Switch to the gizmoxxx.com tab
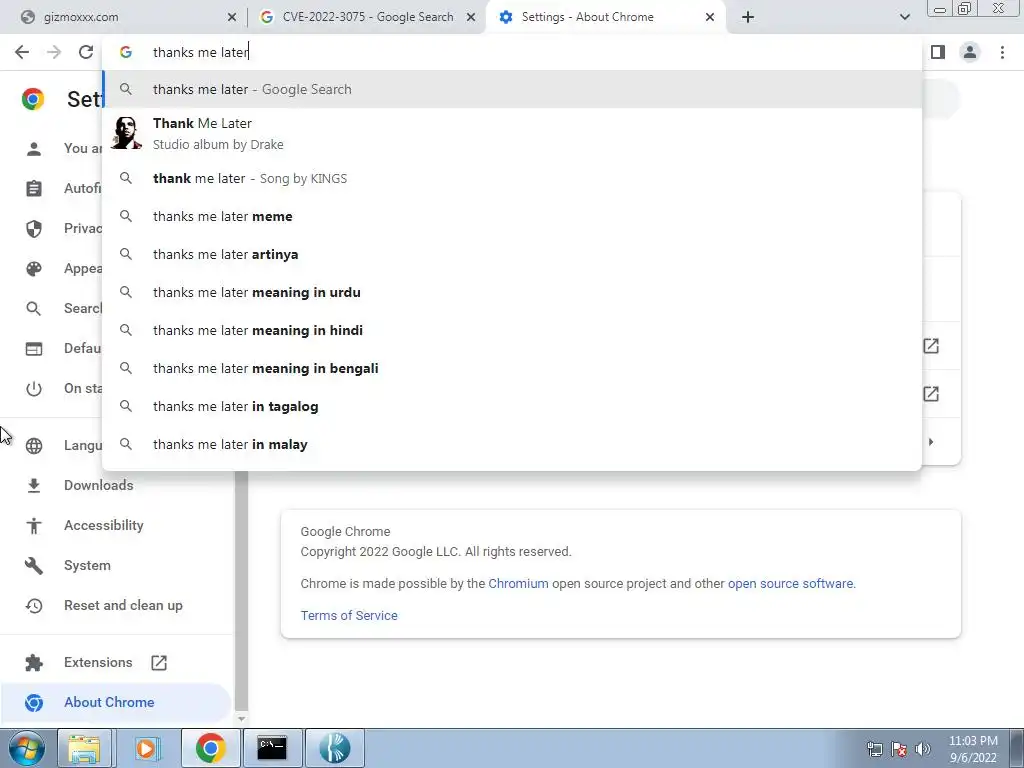Image resolution: width=1024 pixels, height=768 pixels. [x=124, y=17]
